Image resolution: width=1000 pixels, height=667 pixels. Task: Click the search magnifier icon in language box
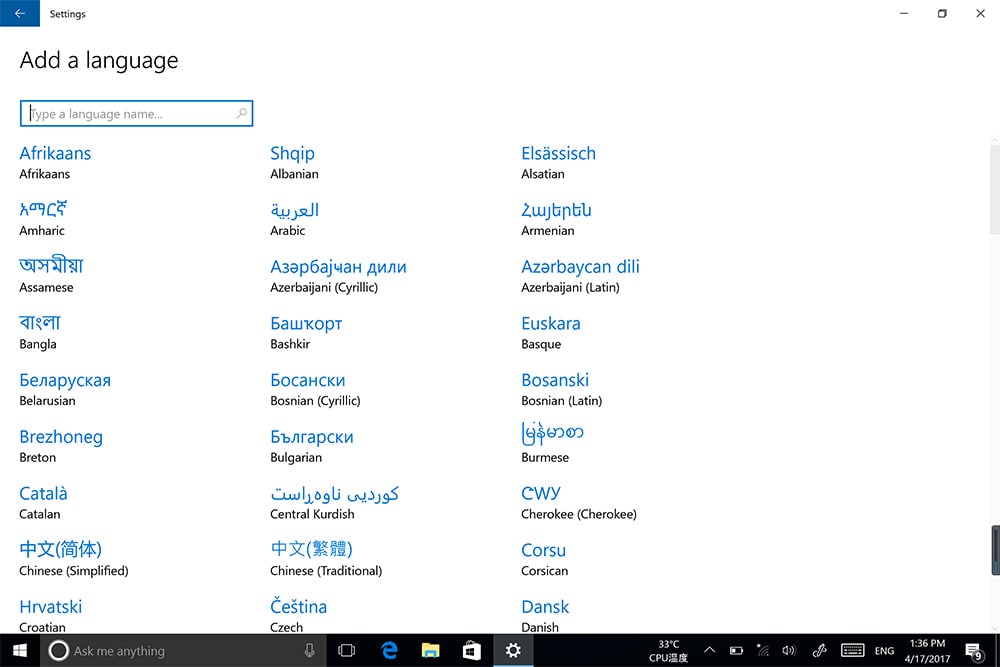241,114
